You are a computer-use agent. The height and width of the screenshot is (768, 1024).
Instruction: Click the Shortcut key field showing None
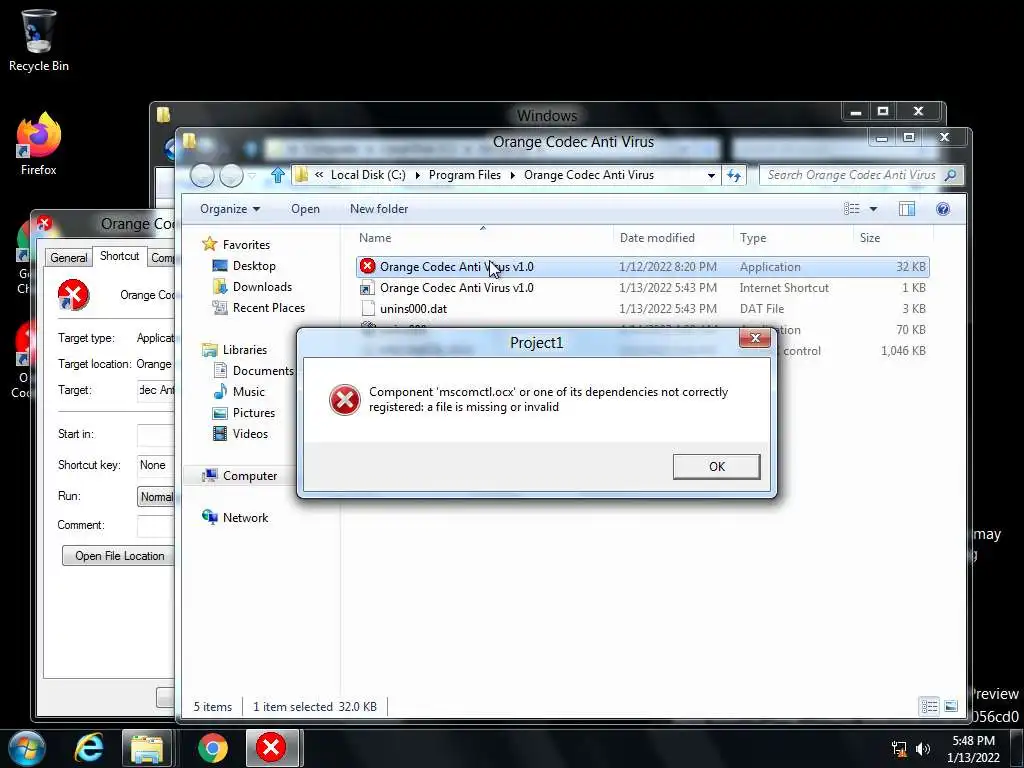click(155, 465)
